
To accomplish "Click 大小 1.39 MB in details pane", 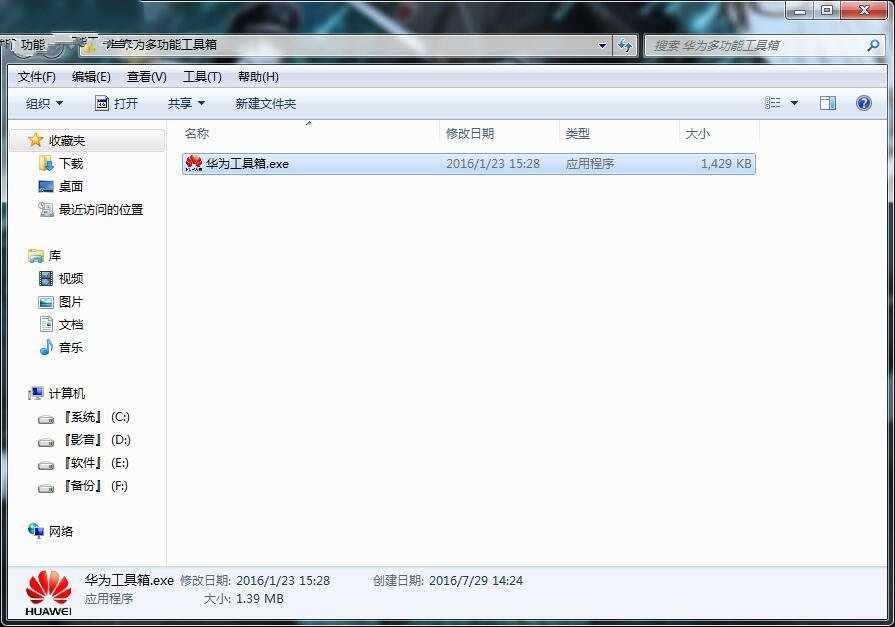I will [244, 598].
